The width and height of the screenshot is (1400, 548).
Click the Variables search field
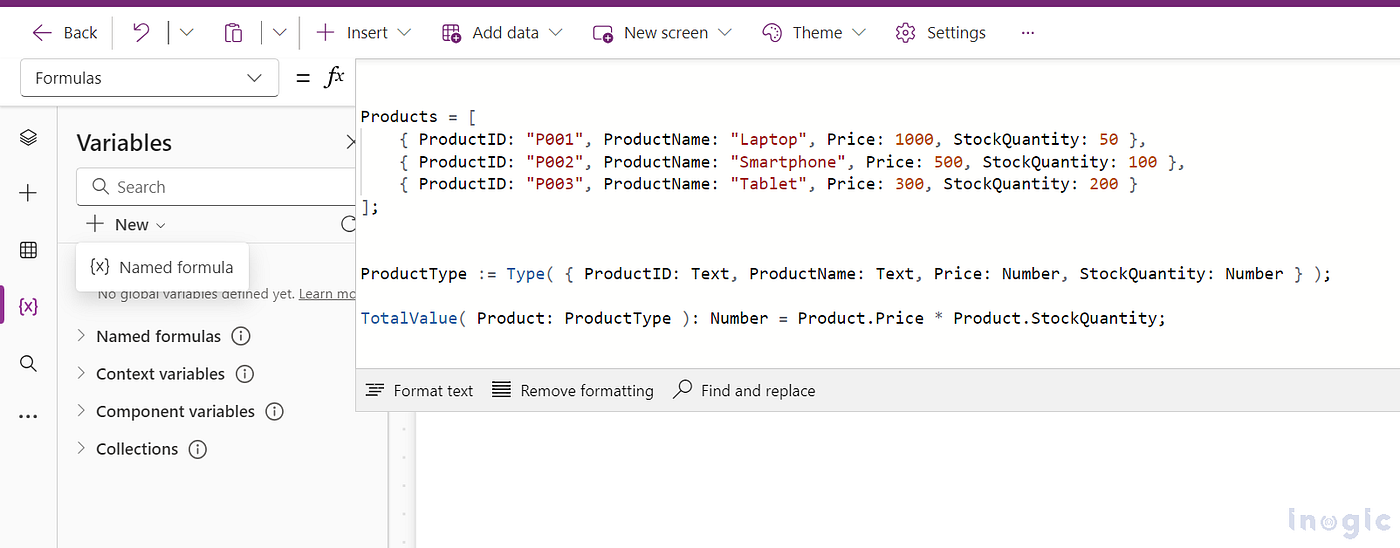(x=217, y=187)
